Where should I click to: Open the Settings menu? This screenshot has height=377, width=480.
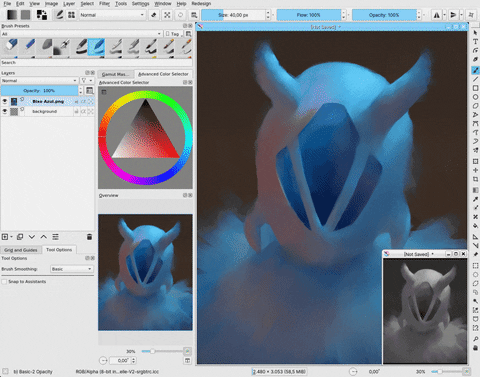(x=140, y=4)
